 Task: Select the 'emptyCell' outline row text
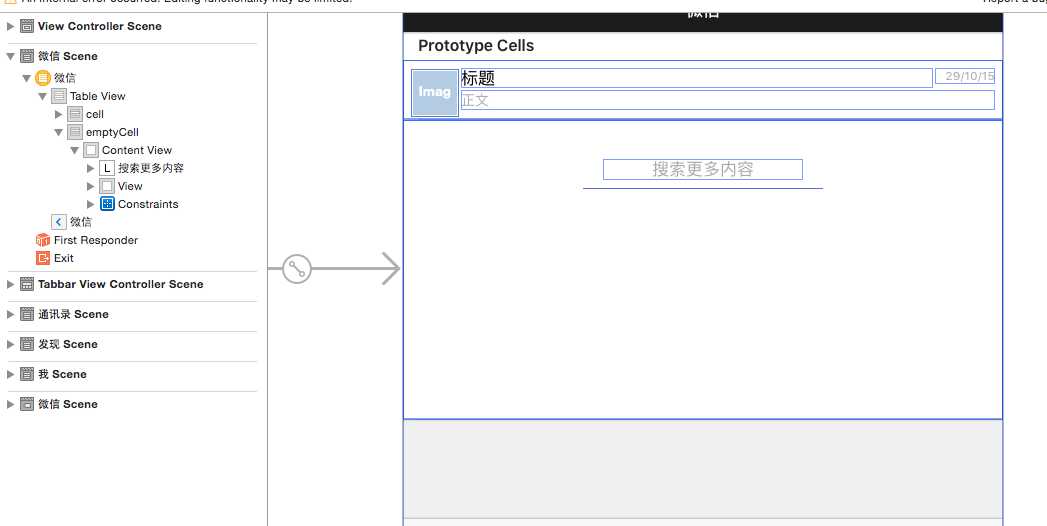click(112, 132)
